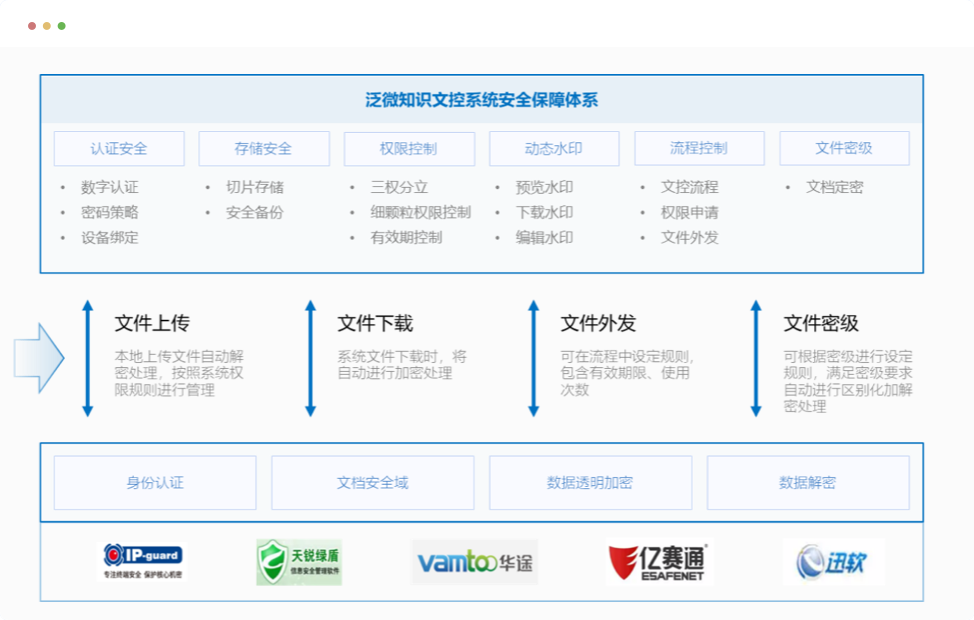Click the double arrow beside 文件密级
The width and height of the screenshot is (974, 620).
click(756, 357)
